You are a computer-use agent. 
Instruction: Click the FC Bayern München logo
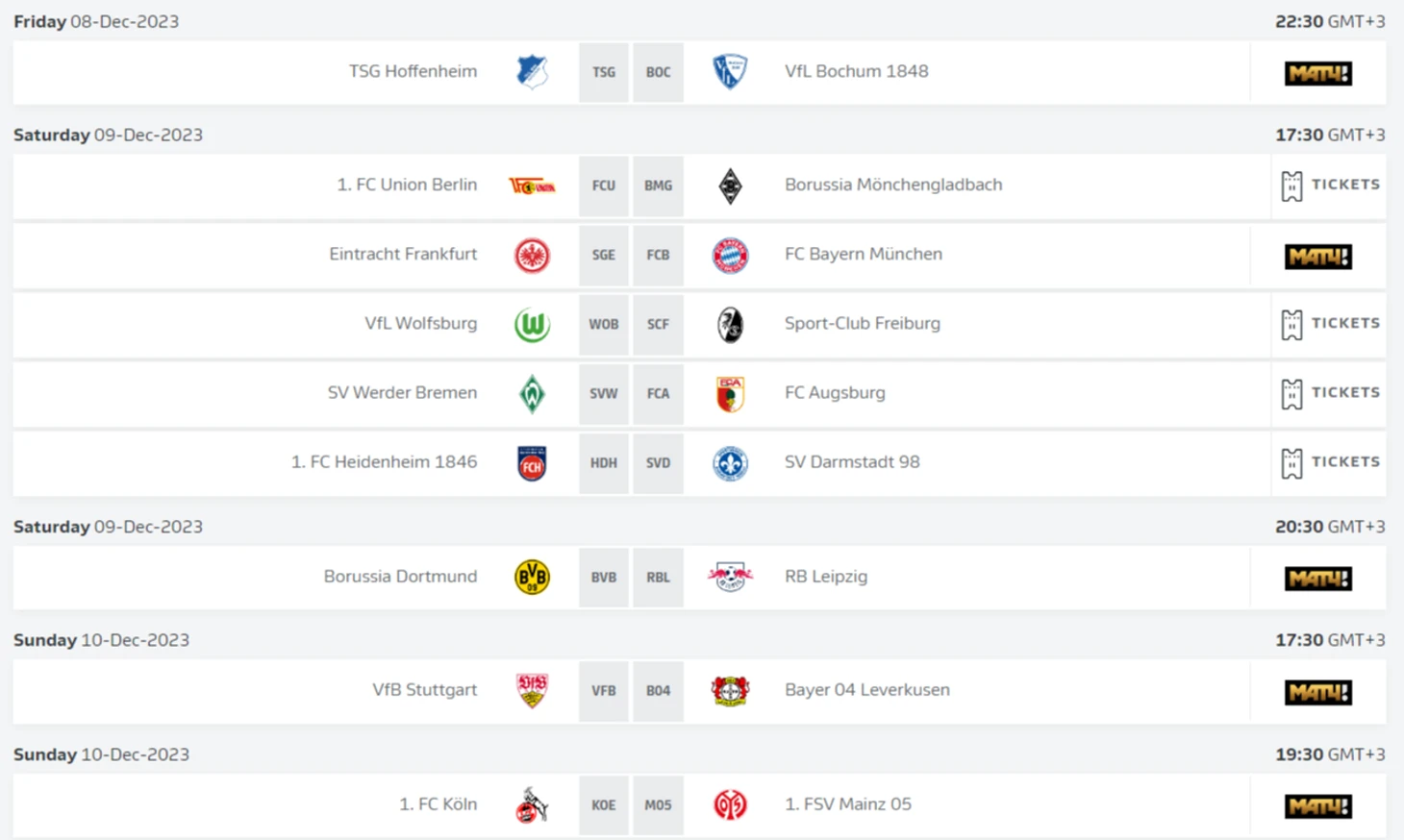coord(730,256)
